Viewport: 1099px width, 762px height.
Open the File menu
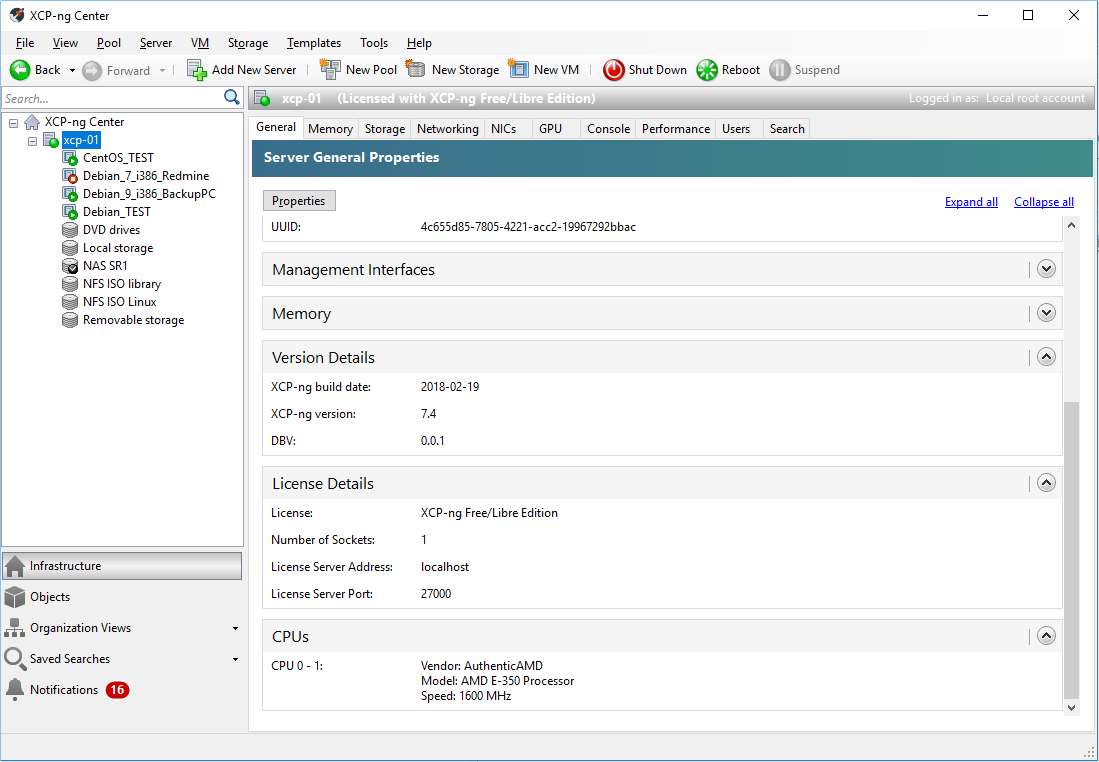tap(25, 43)
